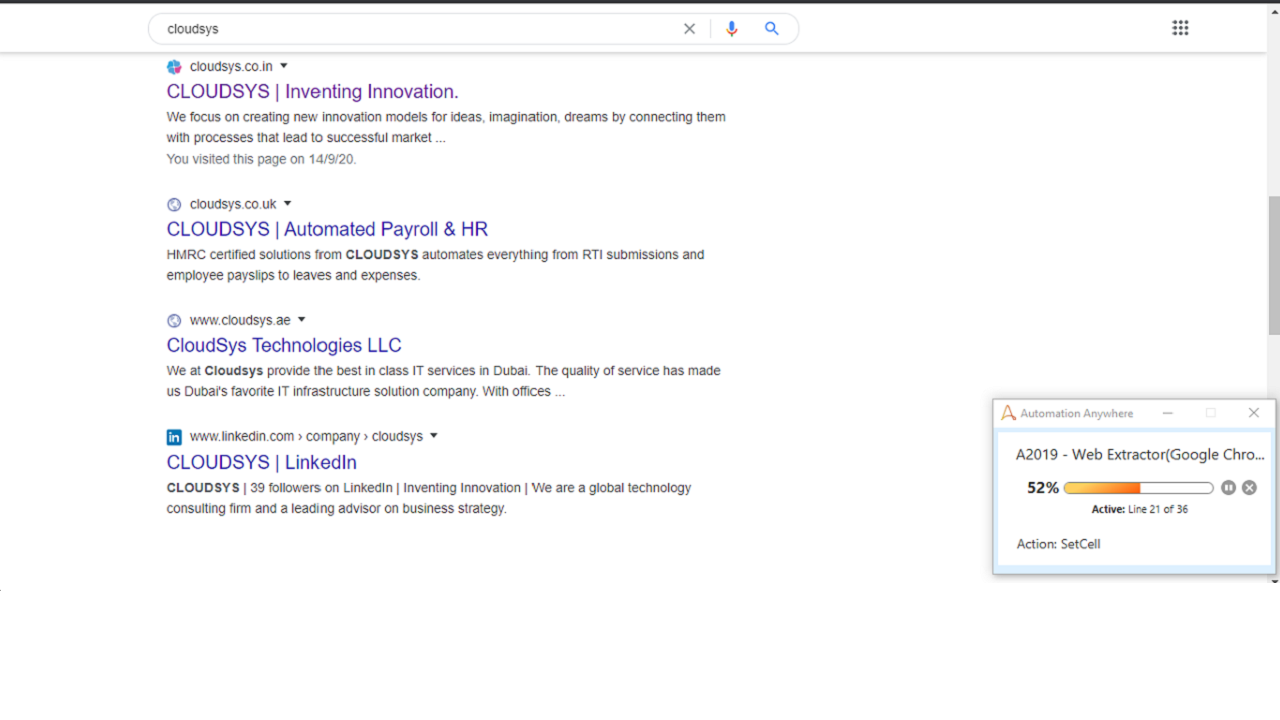
Task: Click the page vertical scrollbar thumb
Action: (1273, 265)
